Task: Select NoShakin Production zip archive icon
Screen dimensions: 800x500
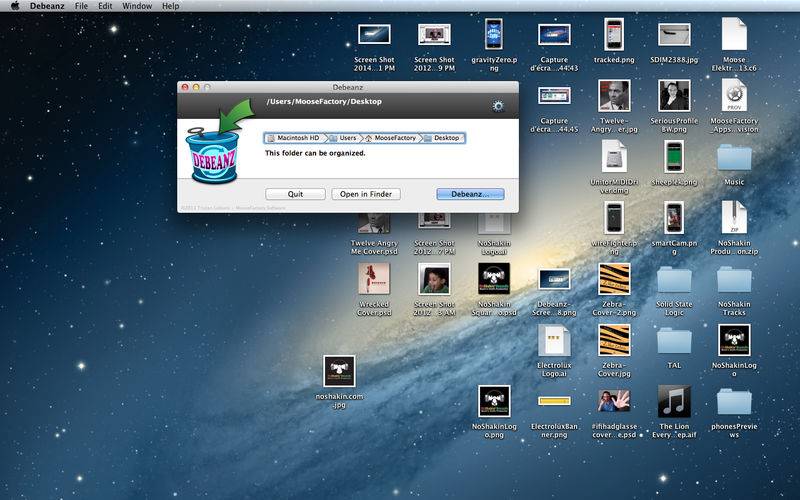Action: pos(734,217)
